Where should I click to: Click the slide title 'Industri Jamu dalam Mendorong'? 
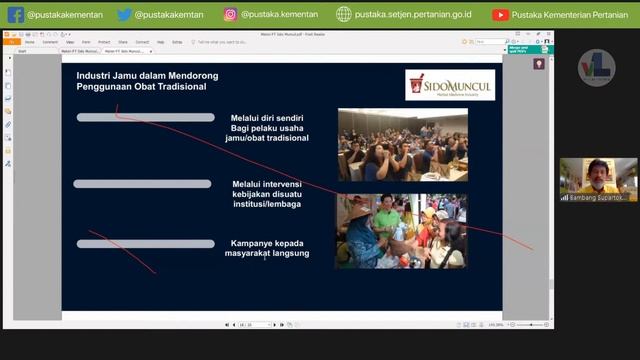147,76
